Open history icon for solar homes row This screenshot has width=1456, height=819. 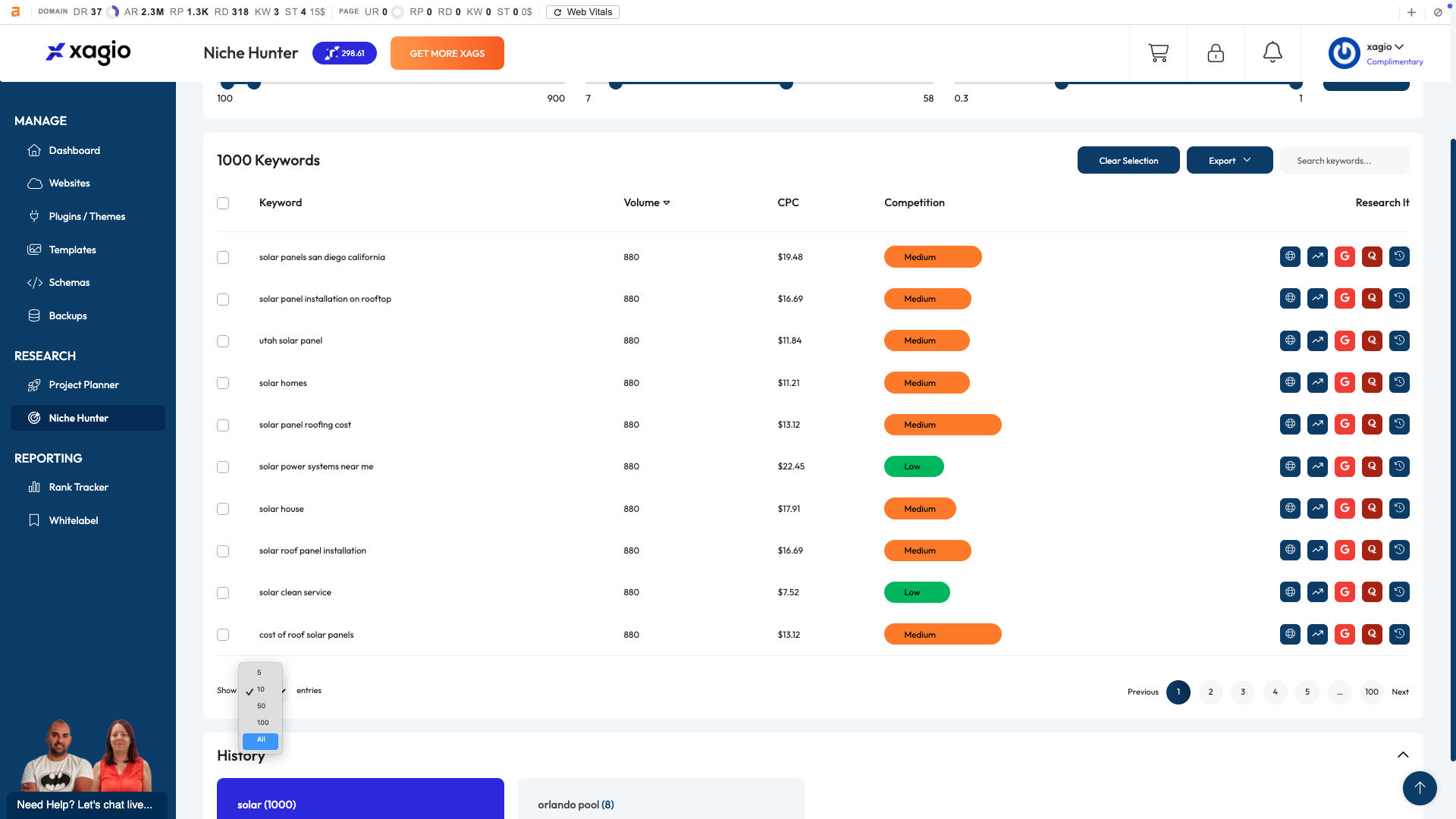[1399, 383]
